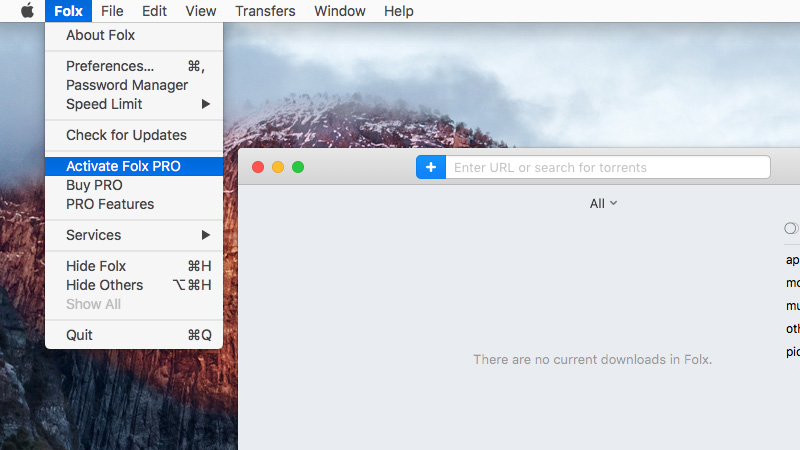Open the Help menu
The width and height of the screenshot is (800, 450).
pyautogui.click(x=398, y=11)
